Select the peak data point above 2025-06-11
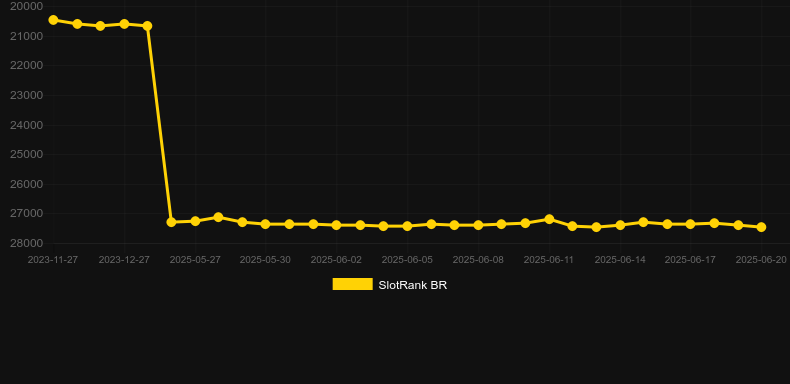Screen dimensions: 790x384 pyautogui.click(x=549, y=219)
